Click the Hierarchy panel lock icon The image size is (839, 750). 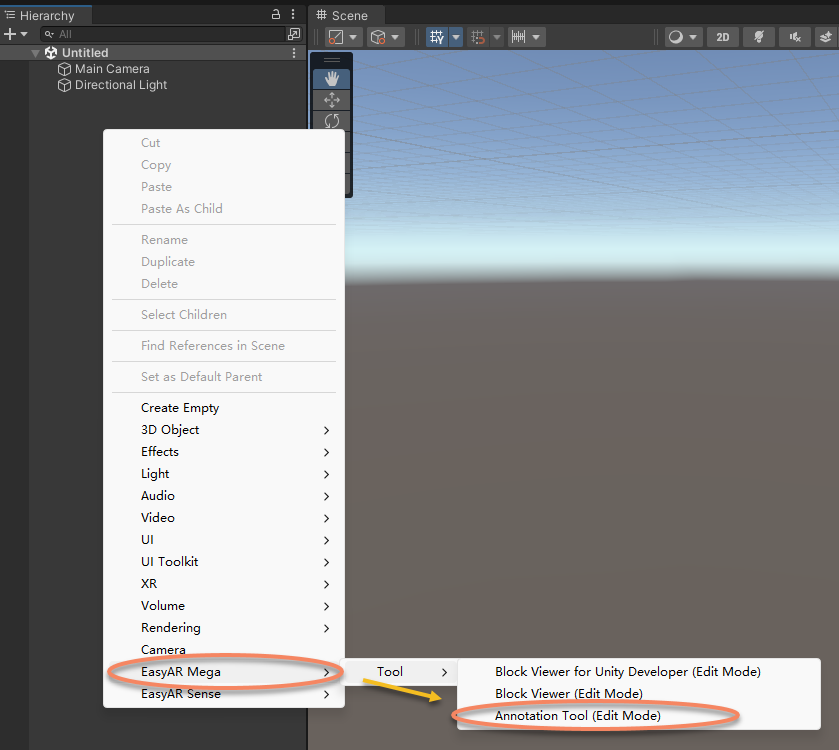click(x=276, y=15)
